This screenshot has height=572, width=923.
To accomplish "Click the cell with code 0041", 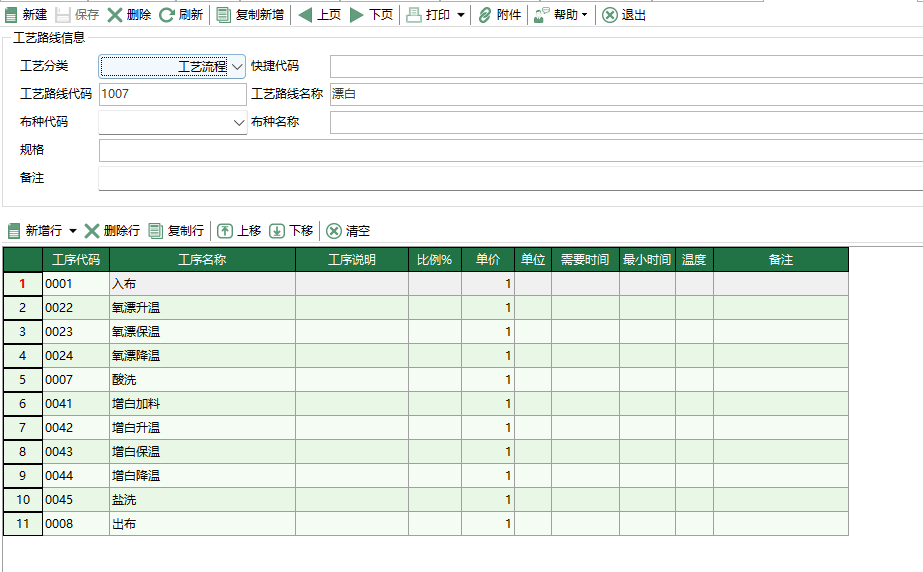I will (x=76, y=404).
